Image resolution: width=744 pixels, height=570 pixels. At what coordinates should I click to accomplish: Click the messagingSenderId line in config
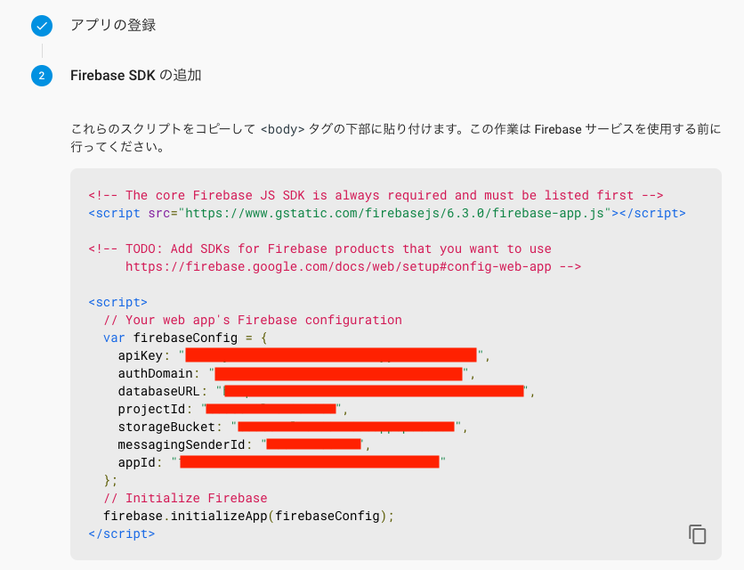244,445
